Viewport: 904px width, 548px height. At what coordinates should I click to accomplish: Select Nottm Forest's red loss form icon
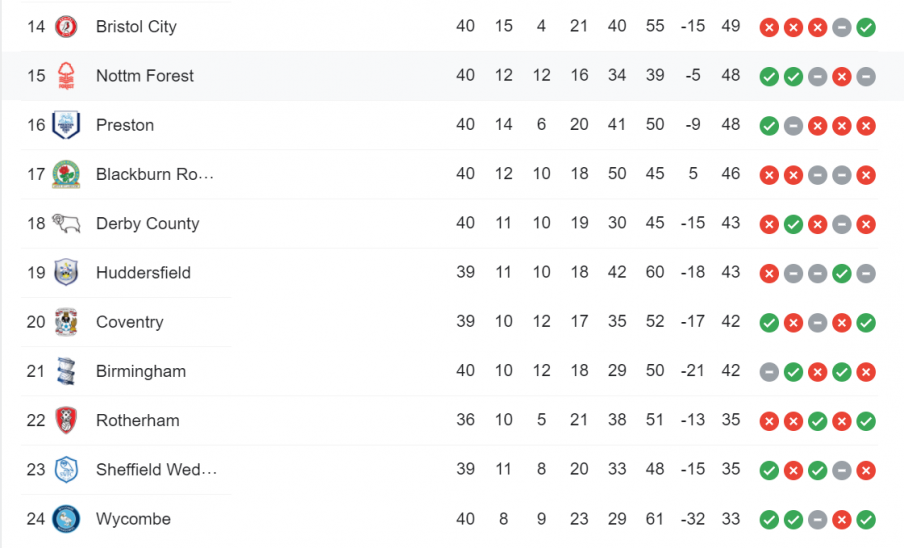pos(842,77)
